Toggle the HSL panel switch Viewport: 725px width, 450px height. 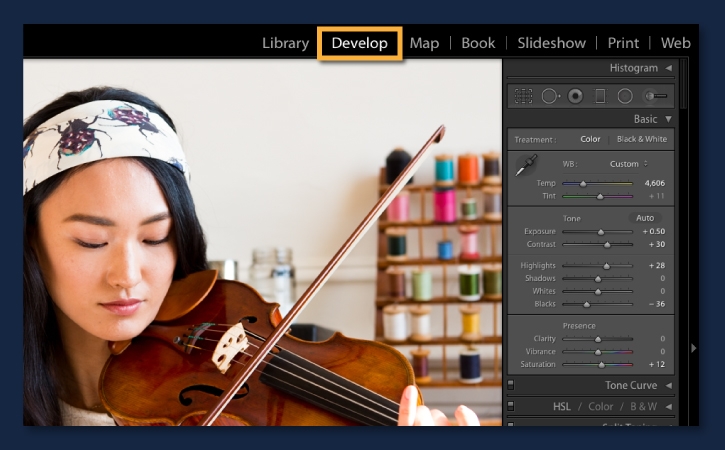511,406
